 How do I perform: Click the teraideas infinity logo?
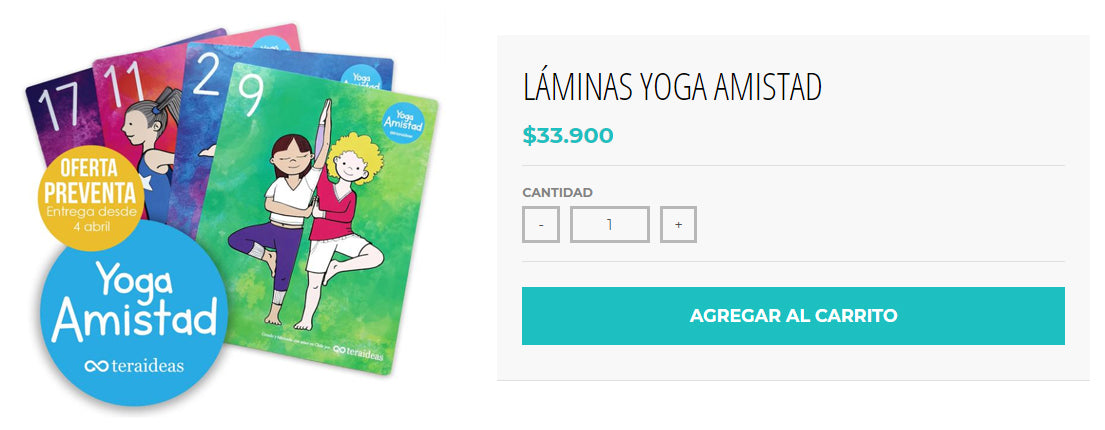(x=134, y=366)
